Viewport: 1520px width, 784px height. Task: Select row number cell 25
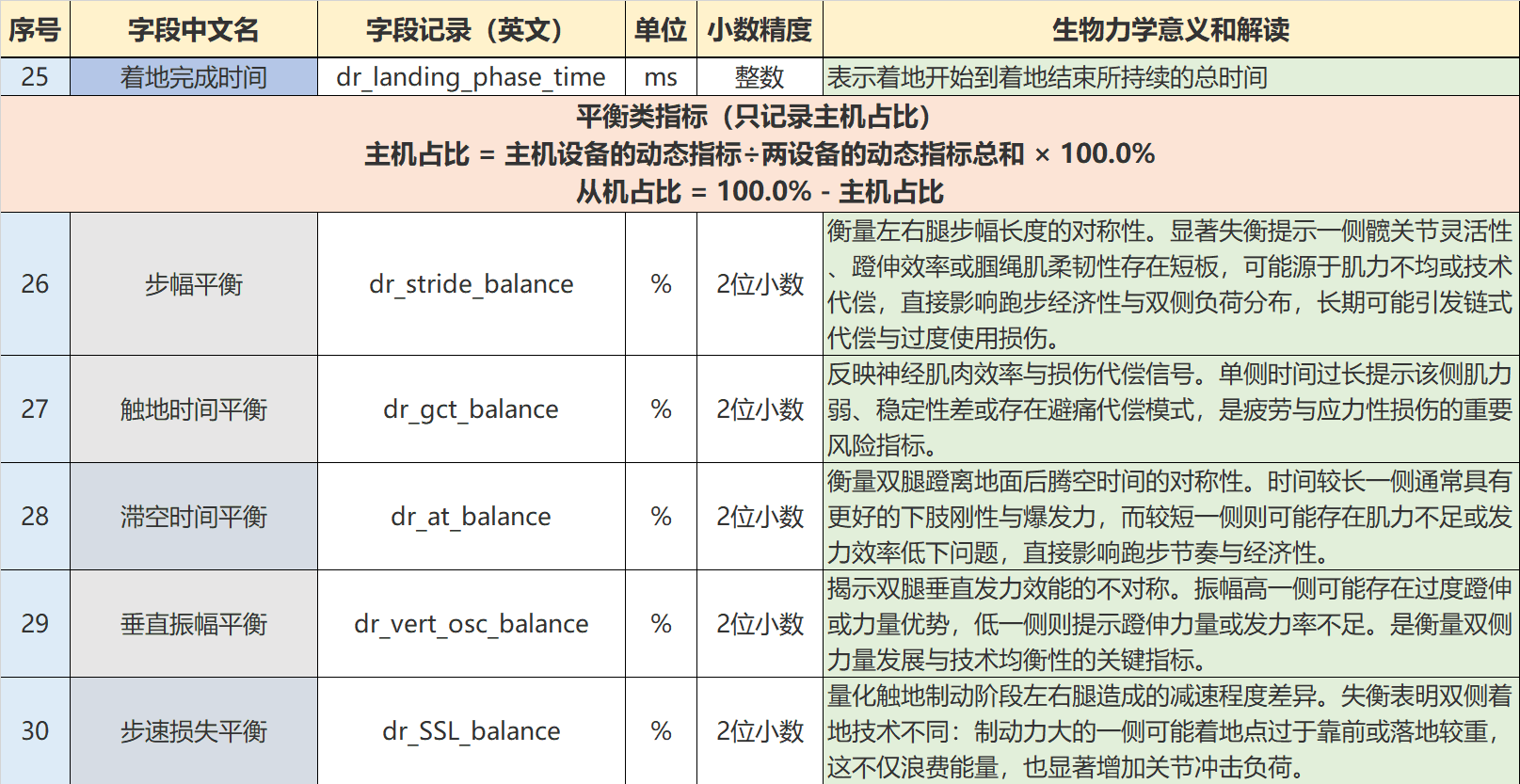point(35,77)
